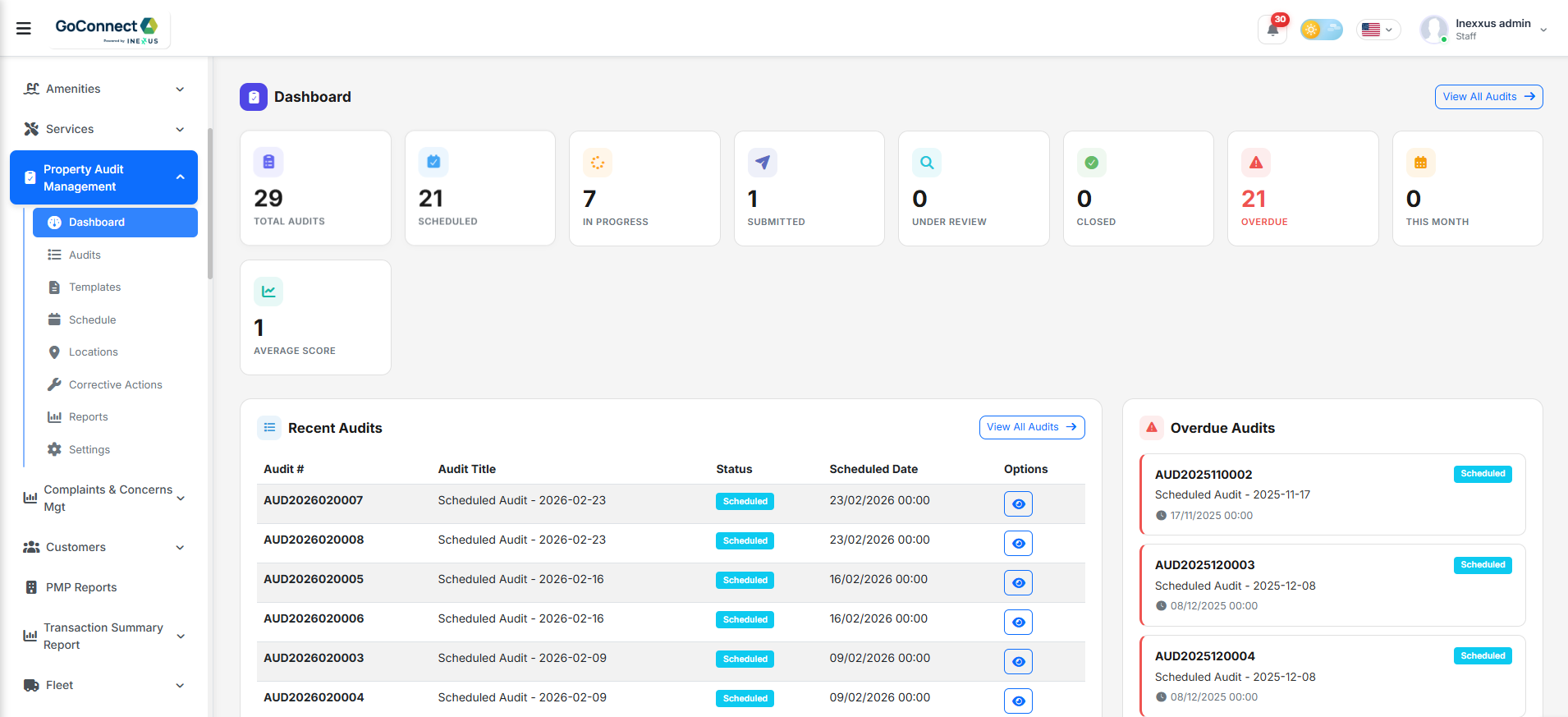Click the Services tools icon
This screenshot has width=1568, height=717.
point(31,129)
